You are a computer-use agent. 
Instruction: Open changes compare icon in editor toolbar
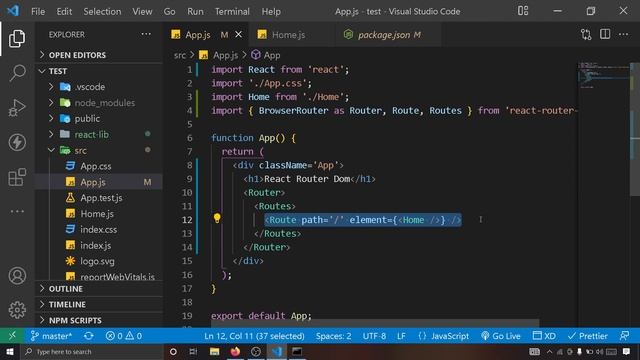[586, 34]
